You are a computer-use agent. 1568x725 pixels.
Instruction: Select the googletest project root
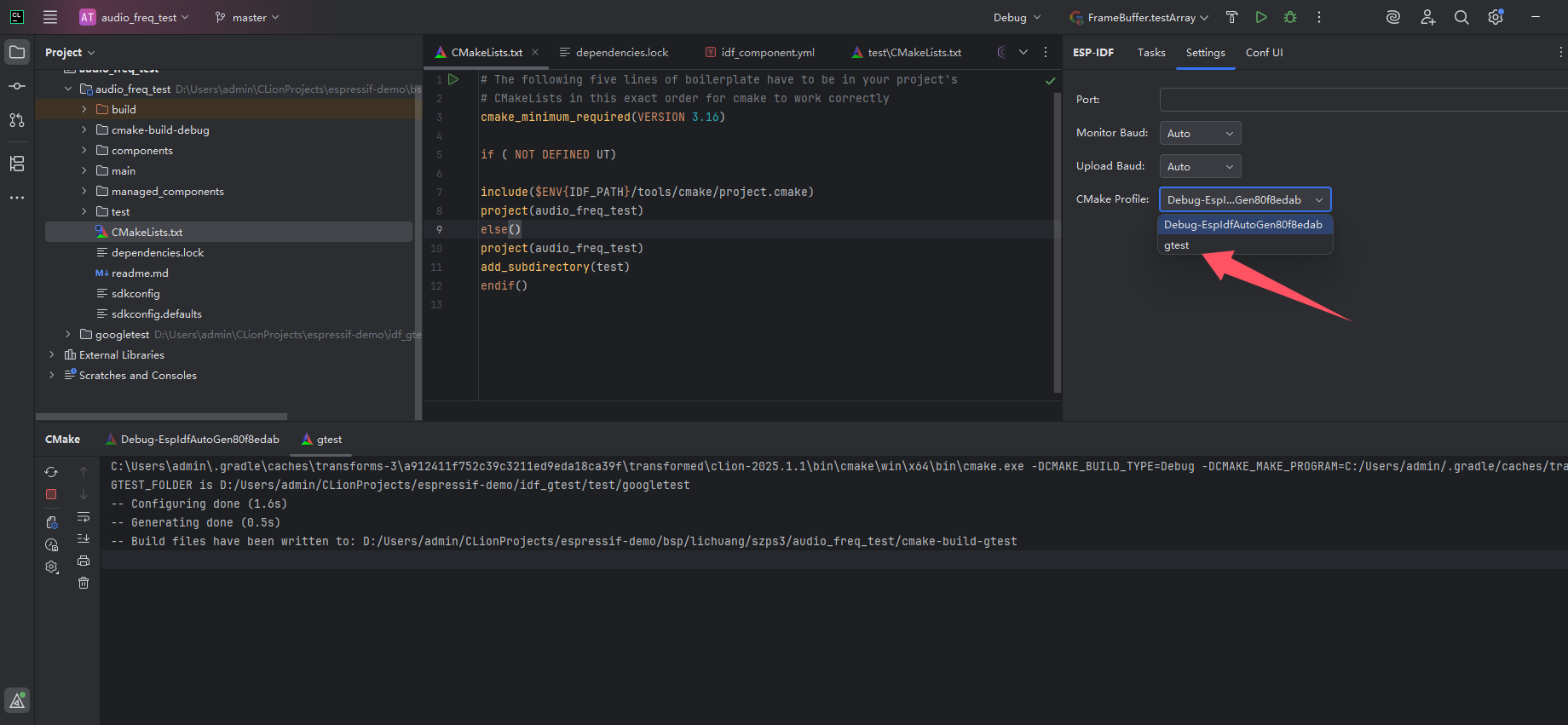[122, 334]
